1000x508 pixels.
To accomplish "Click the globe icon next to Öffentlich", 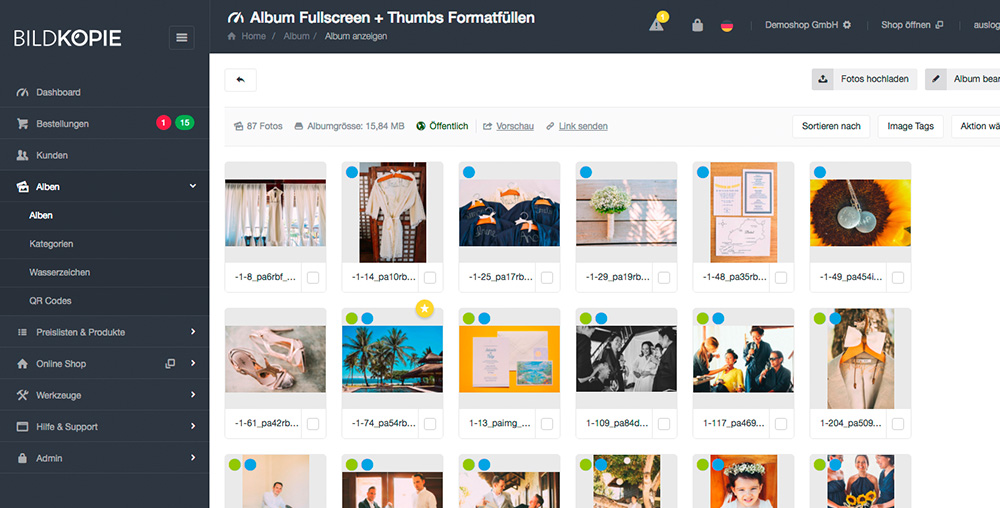I will pos(421,126).
